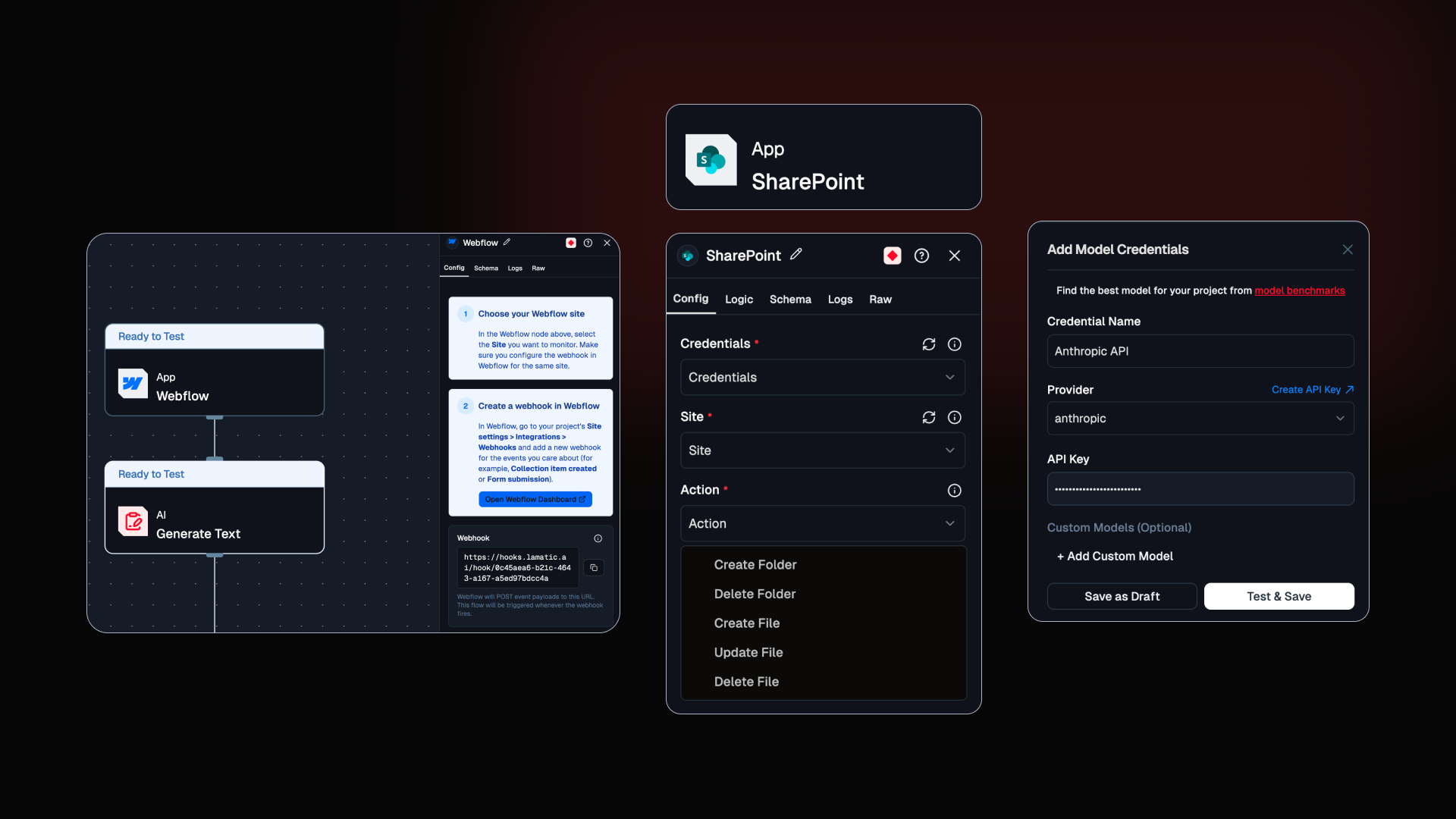Click the Open Webflow Dashboard button
Screen dimensions: 1456x819
[535, 500]
